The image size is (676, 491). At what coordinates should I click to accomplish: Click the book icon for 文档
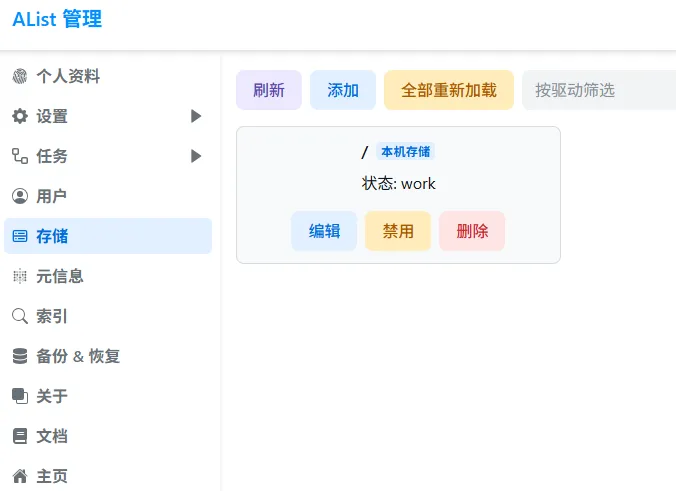tap(20, 436)
